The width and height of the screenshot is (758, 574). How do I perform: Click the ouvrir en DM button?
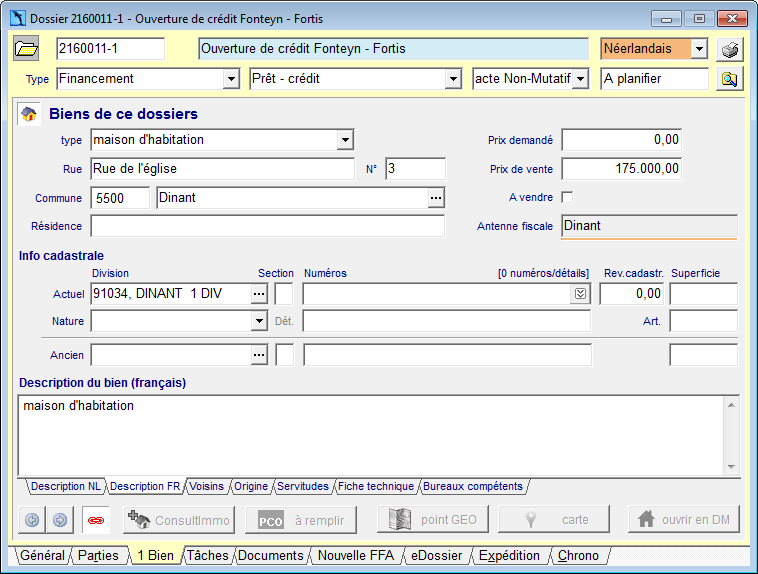[x=684, y=519]
